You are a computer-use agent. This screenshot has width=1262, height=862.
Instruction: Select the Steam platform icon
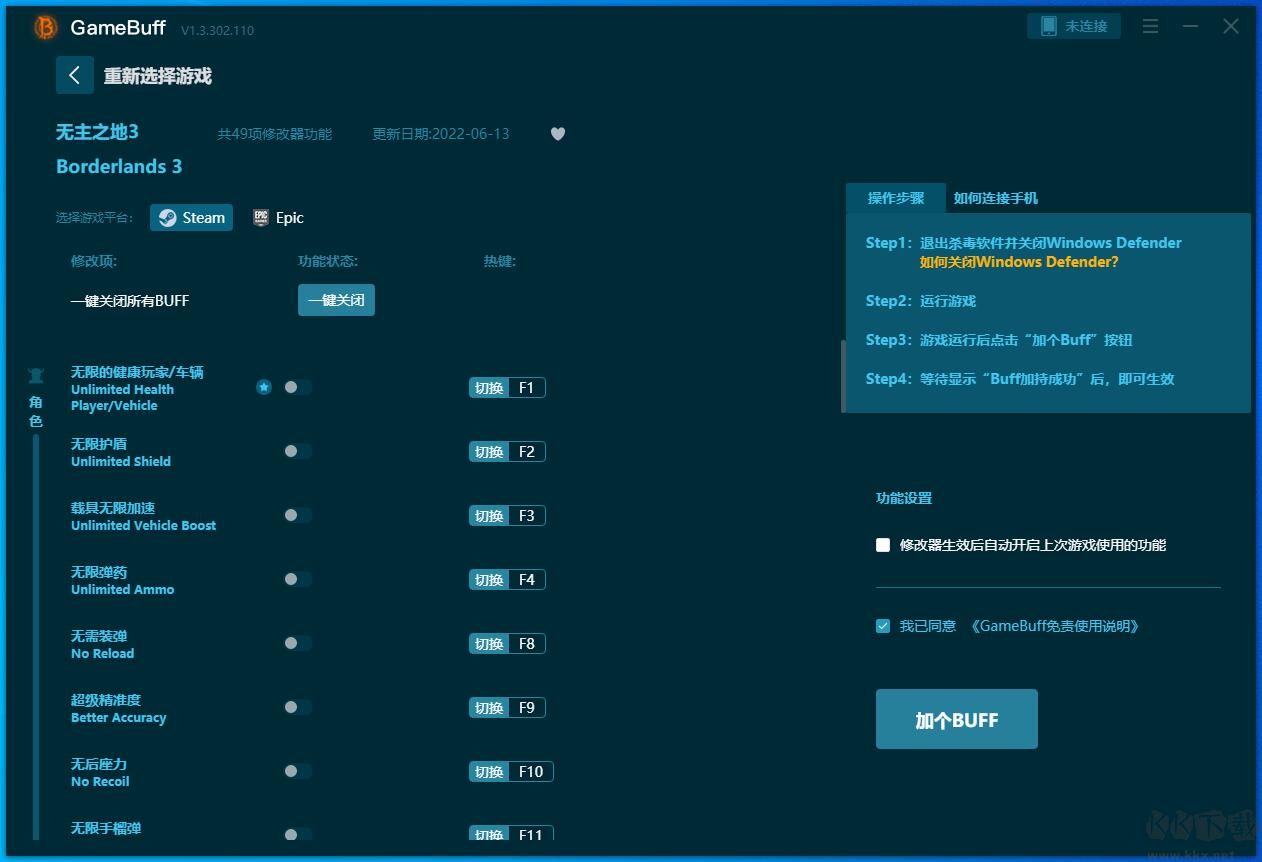pos(191,217)
